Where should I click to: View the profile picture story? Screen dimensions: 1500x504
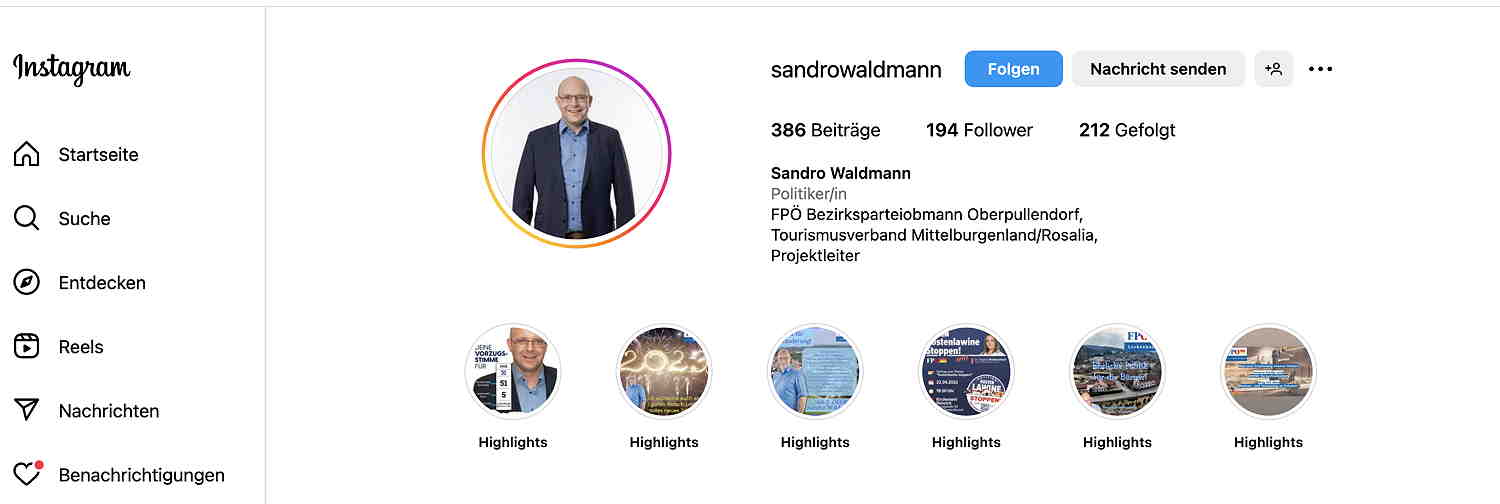tap(576, 154)
